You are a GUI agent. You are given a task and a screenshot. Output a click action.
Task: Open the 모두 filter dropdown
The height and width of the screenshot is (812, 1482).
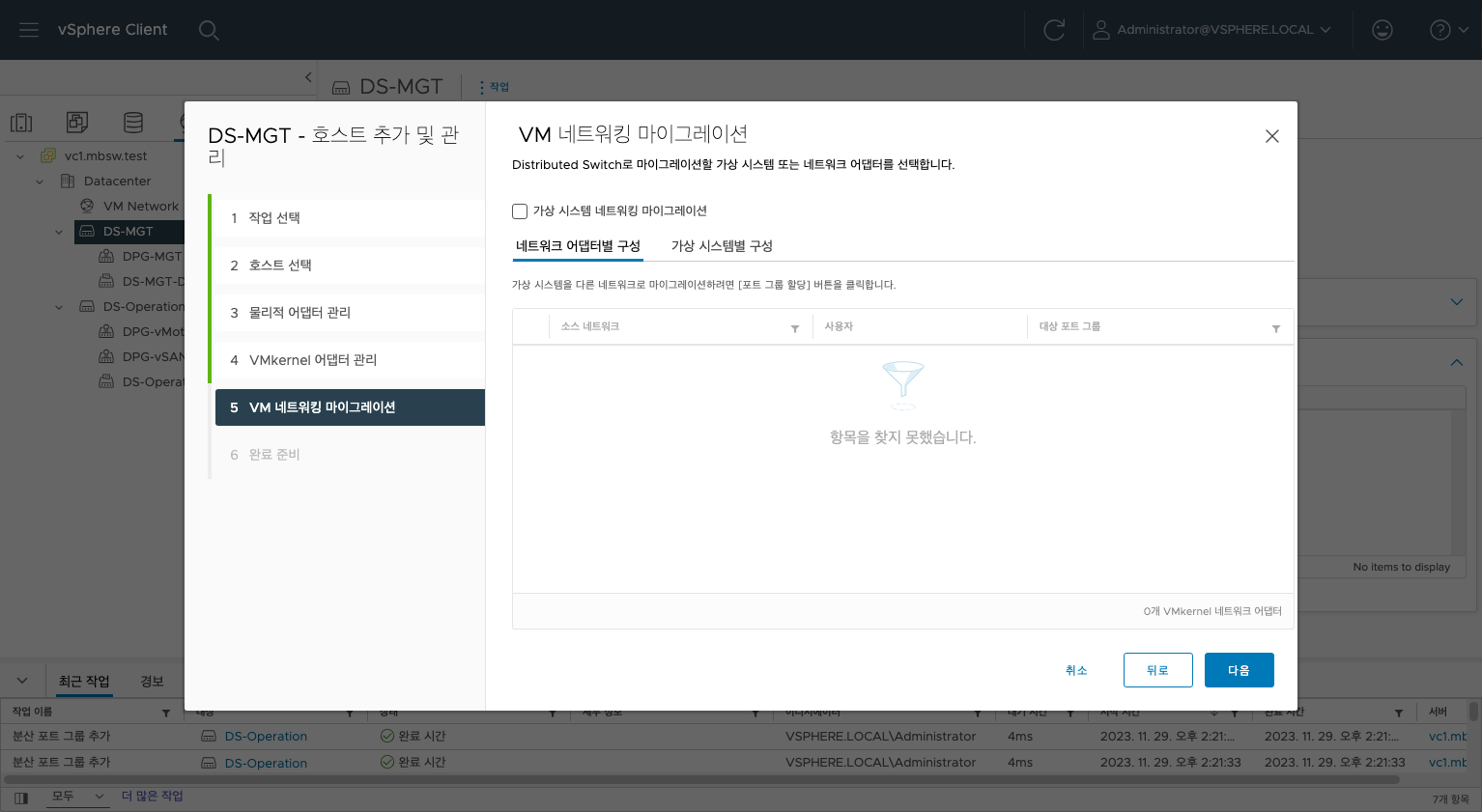[78, 796]
